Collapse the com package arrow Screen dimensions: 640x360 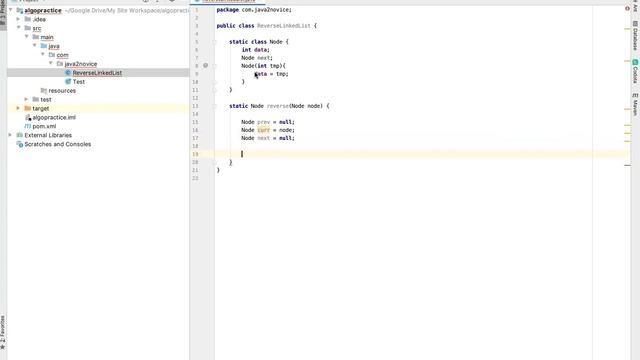pos(43,54)
